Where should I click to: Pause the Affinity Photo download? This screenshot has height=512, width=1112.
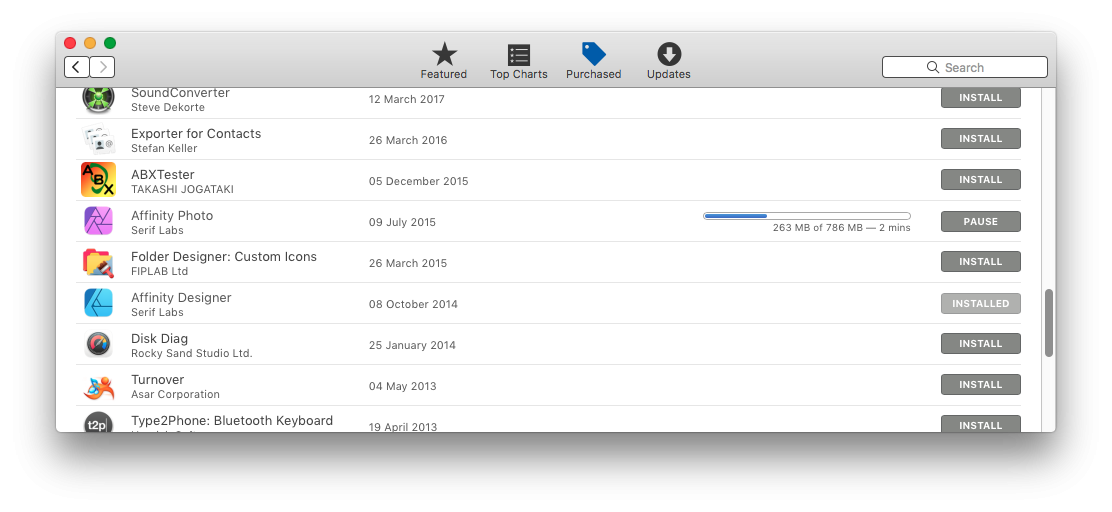pyautogui.click(x=981, y=221)
